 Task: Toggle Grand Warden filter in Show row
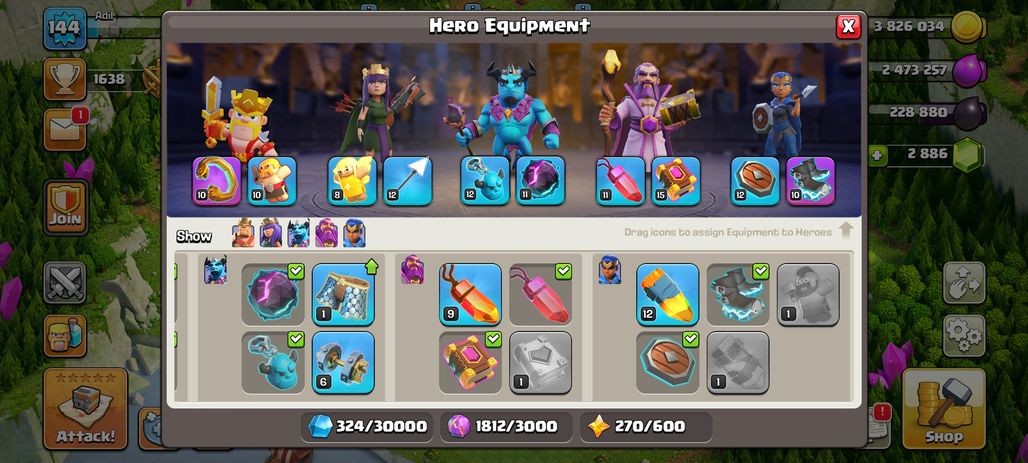coord(326,233)
